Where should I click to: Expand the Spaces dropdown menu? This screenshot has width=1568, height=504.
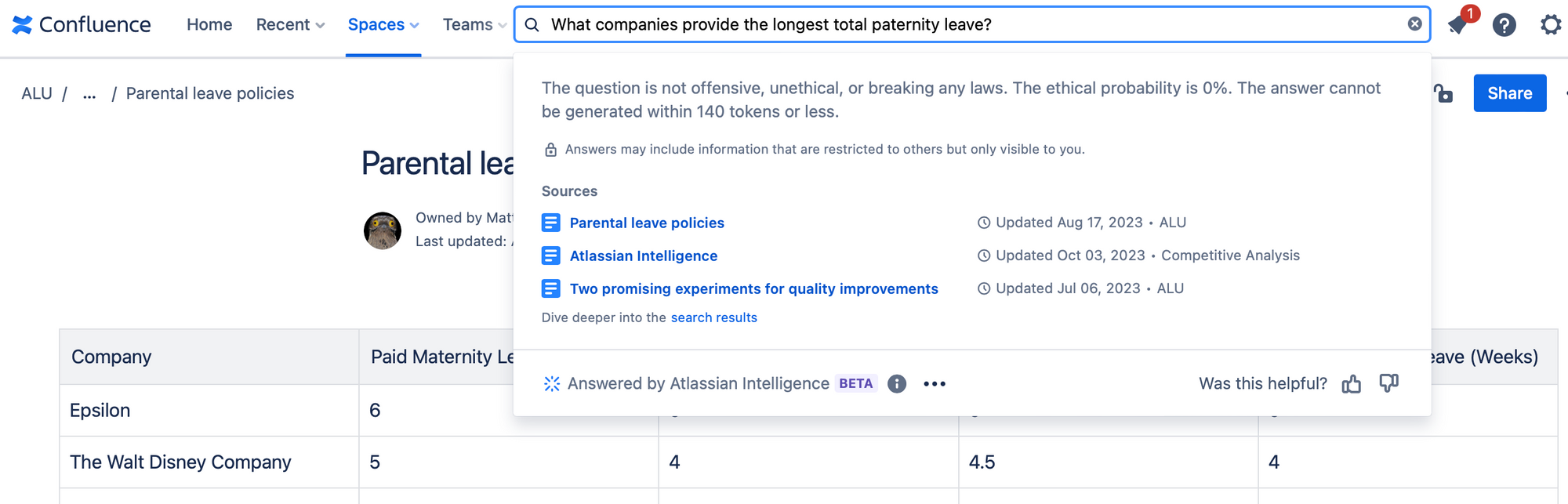(x=383, y=25)
